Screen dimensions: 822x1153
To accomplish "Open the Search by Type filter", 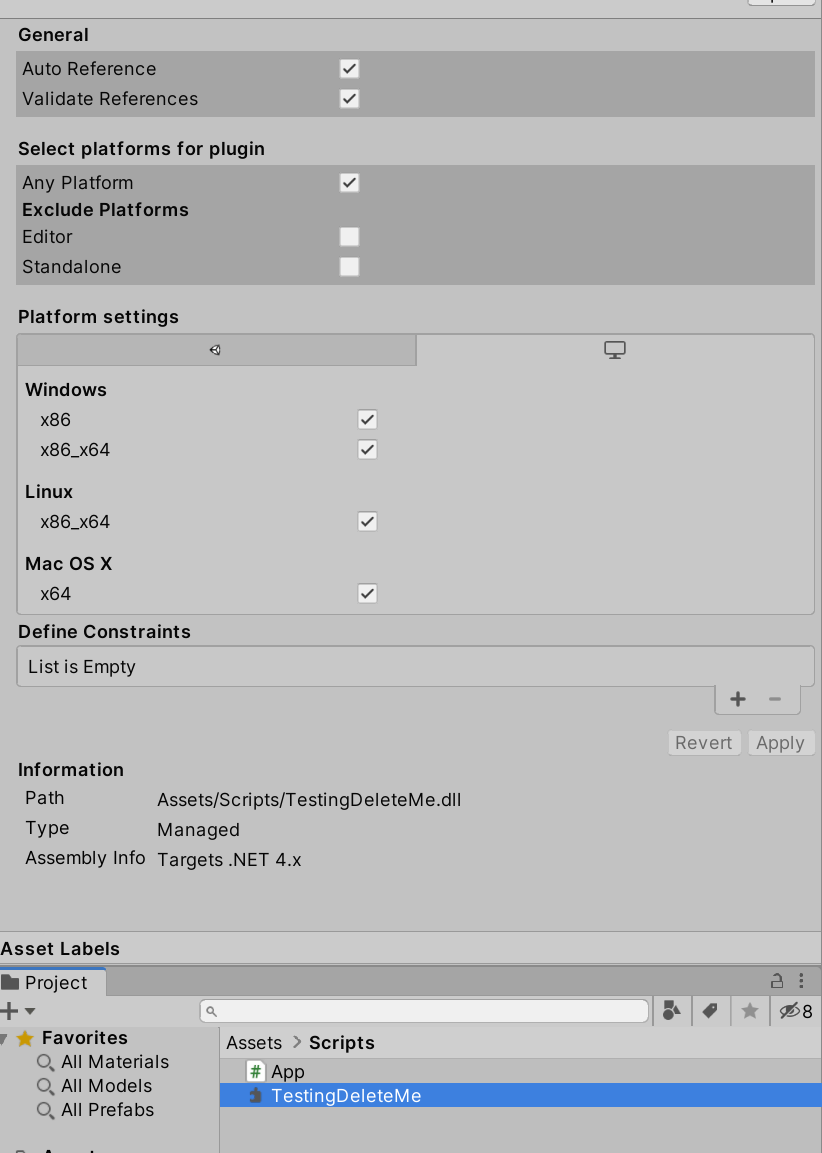I will 672,1011.
